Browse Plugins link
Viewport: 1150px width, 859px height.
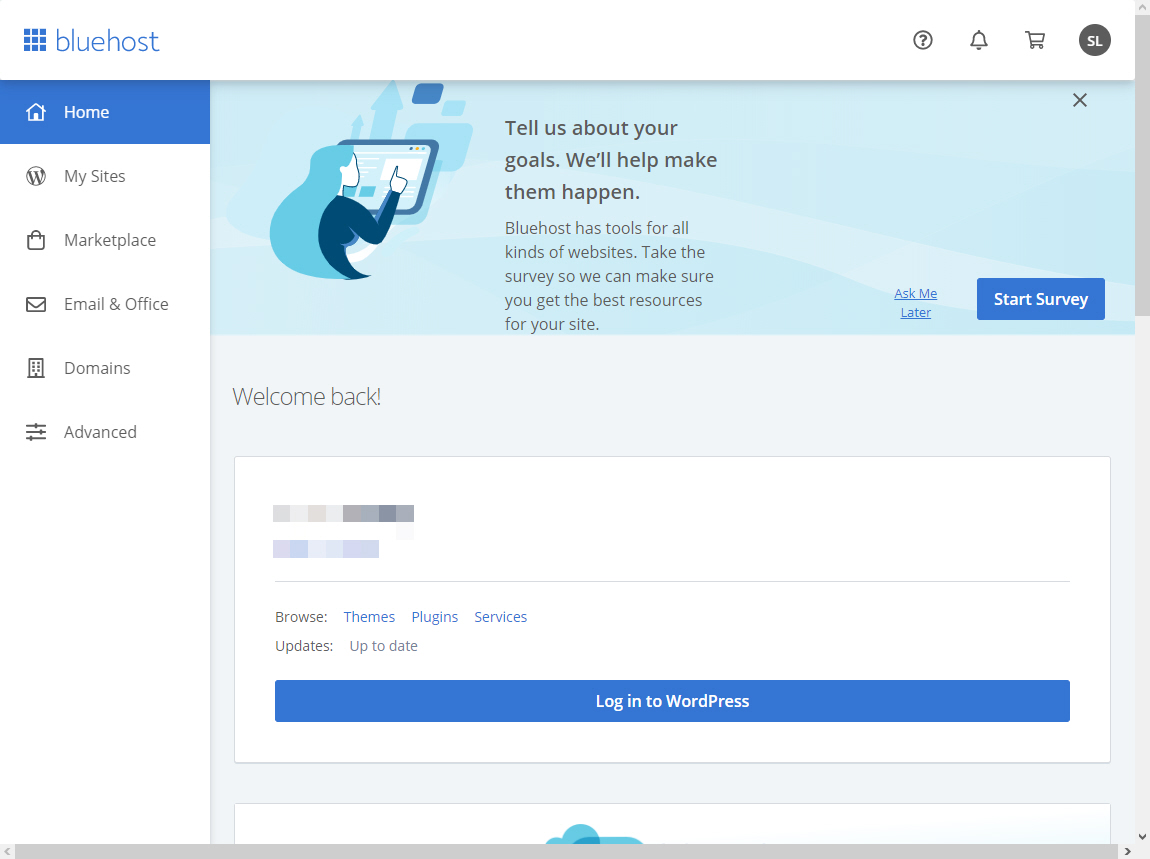434,617
